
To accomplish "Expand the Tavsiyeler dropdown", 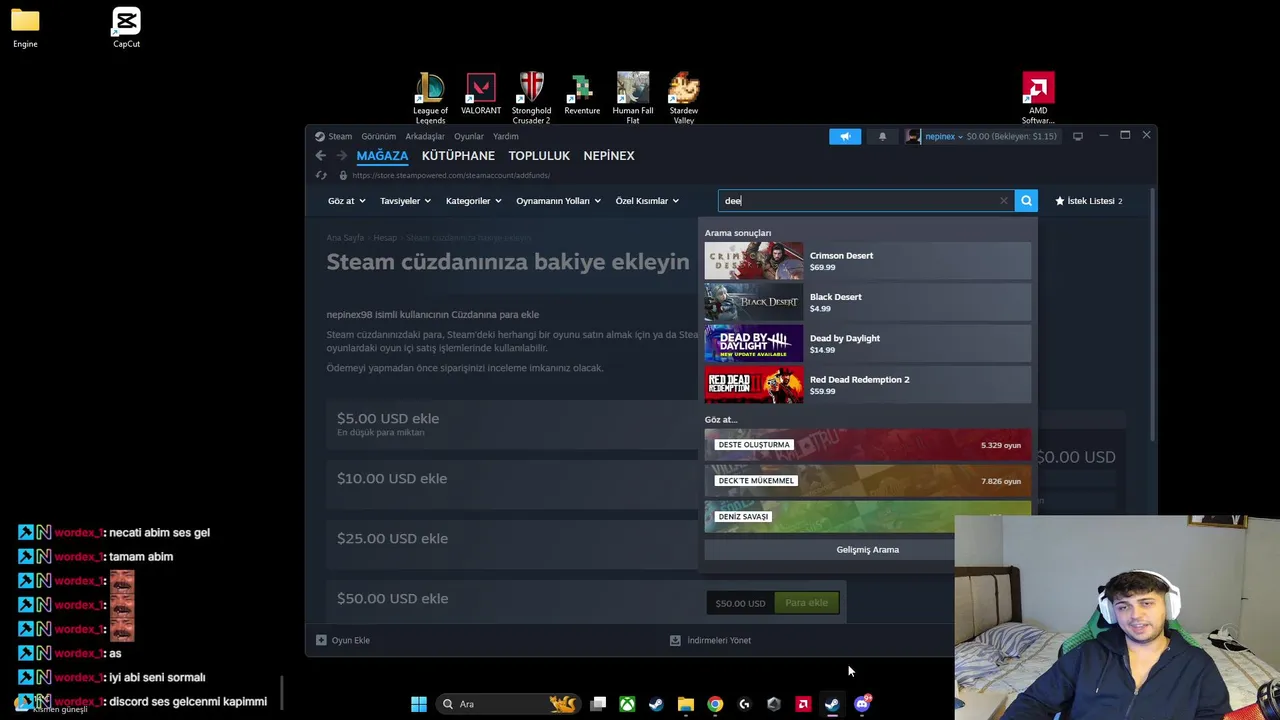I will click(405, 201).
